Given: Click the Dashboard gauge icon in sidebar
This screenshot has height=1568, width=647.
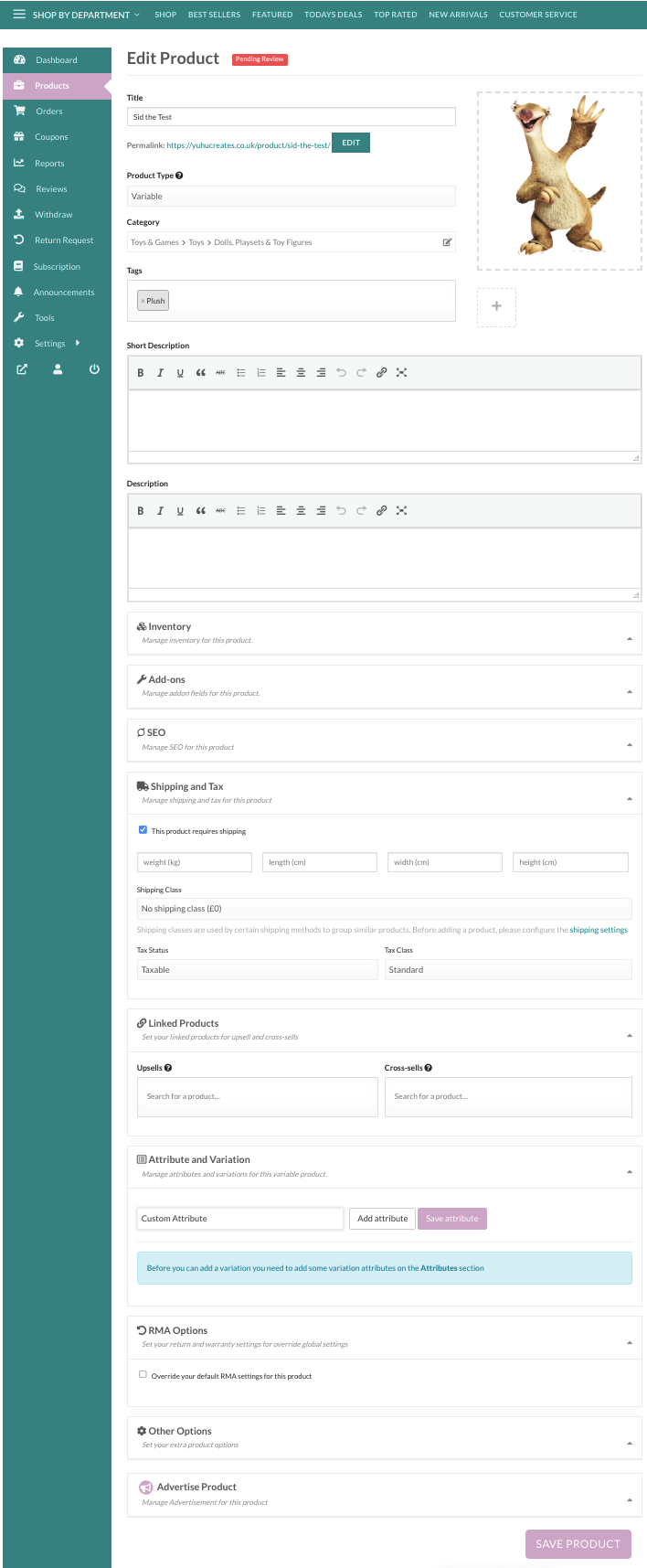Looking at the screenshot, I should 19,59.
